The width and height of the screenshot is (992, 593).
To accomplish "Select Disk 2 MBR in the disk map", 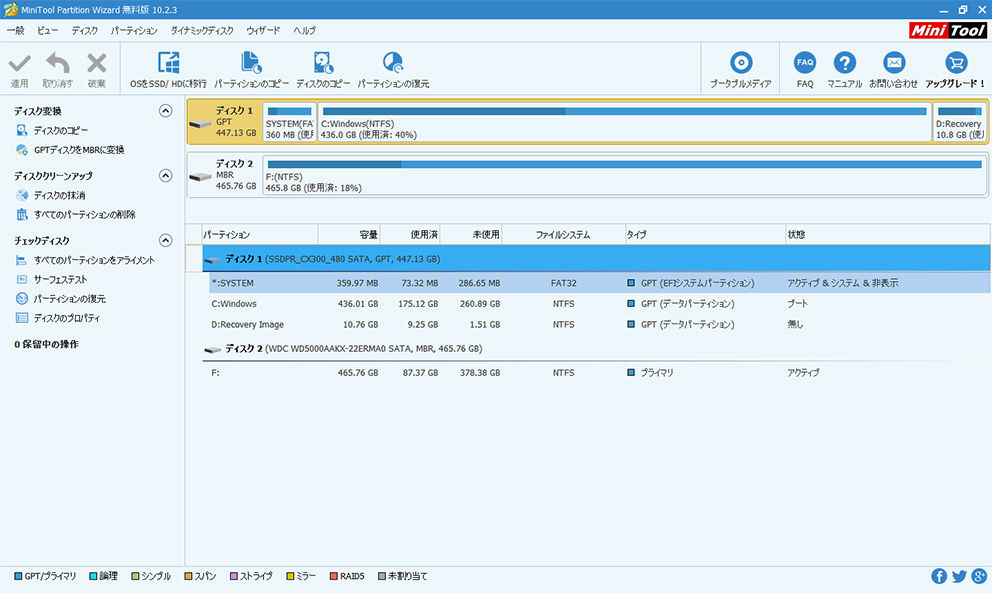I will point(225,175).
